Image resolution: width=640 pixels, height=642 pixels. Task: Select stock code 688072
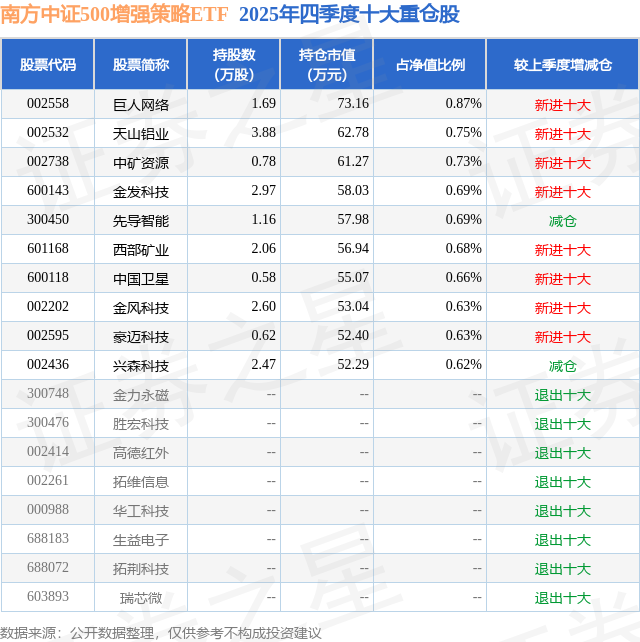[48, 568]
